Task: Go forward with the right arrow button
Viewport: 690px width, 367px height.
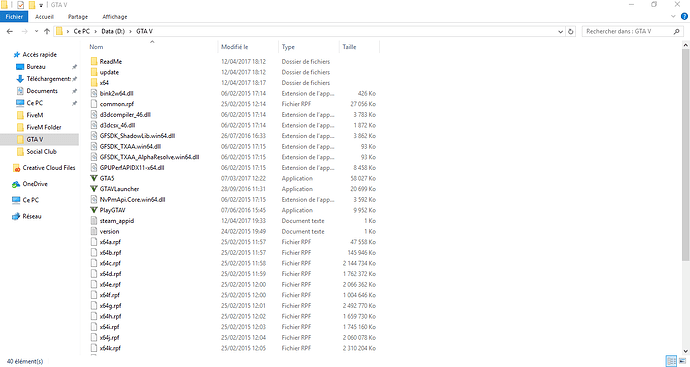Action: click(24, 31)
